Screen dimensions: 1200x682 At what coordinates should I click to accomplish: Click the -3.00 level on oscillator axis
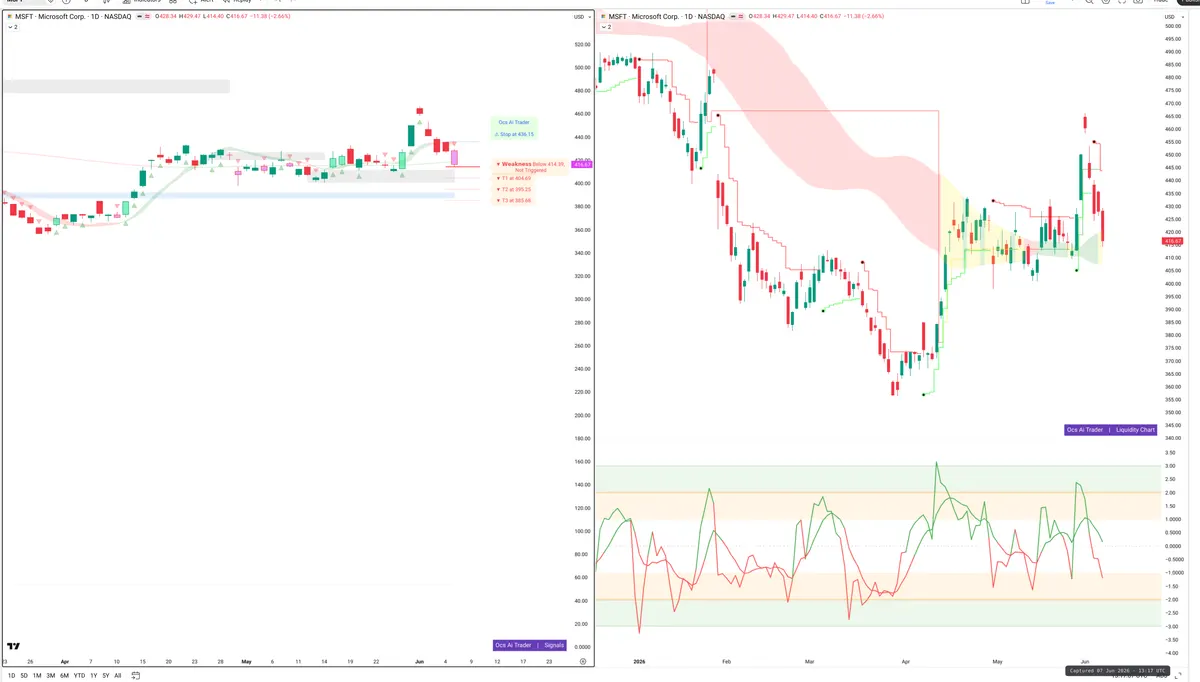click(x=1170, y=626)
